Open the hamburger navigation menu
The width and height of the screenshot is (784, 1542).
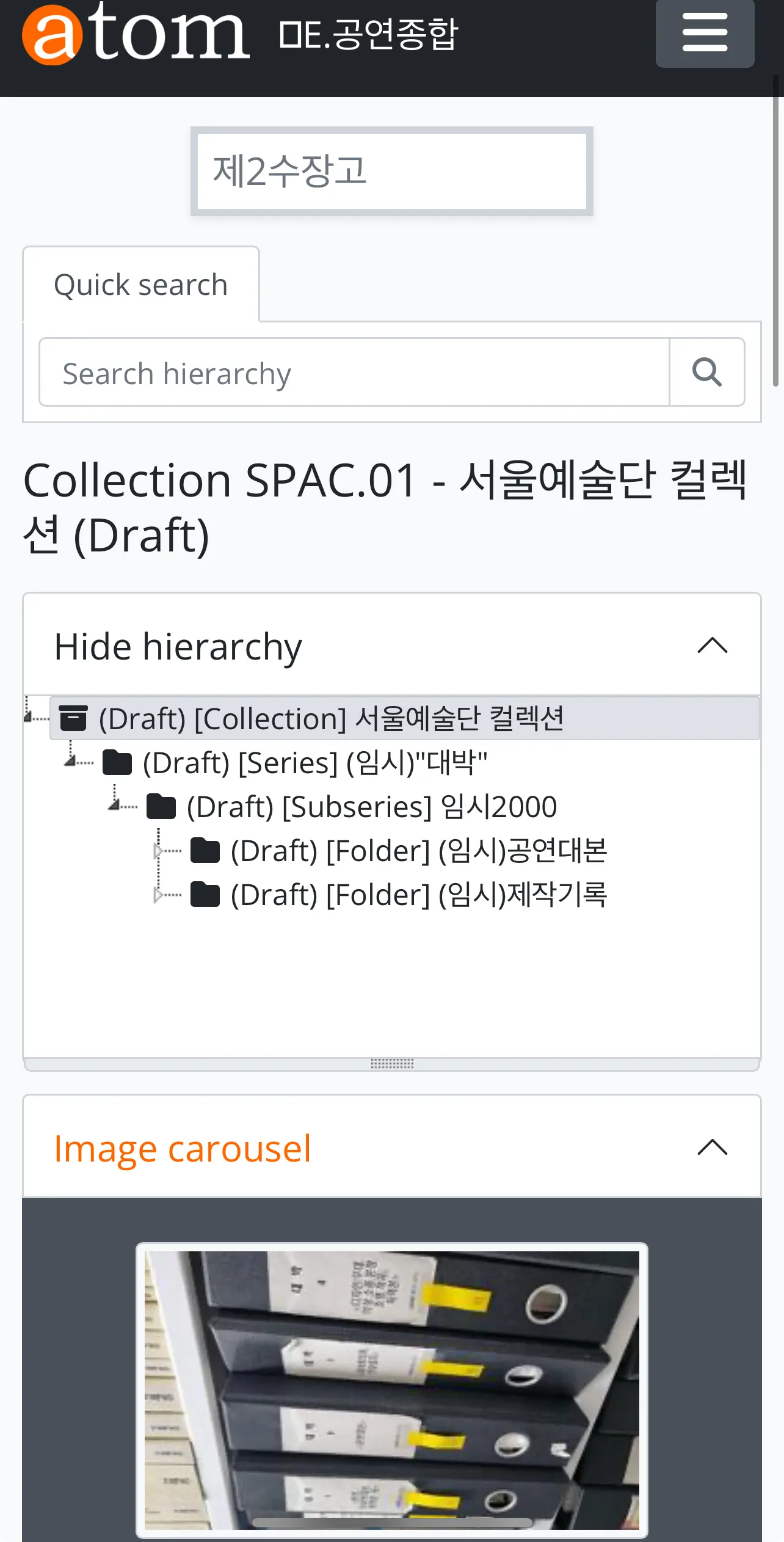coord(705,33)
